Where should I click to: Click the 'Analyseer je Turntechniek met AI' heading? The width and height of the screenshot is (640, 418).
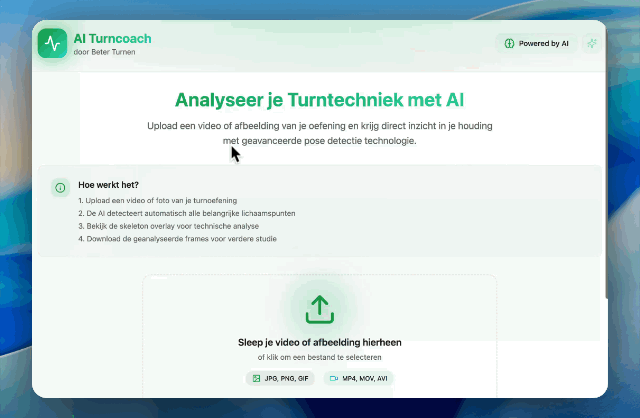tap(319, 100)
